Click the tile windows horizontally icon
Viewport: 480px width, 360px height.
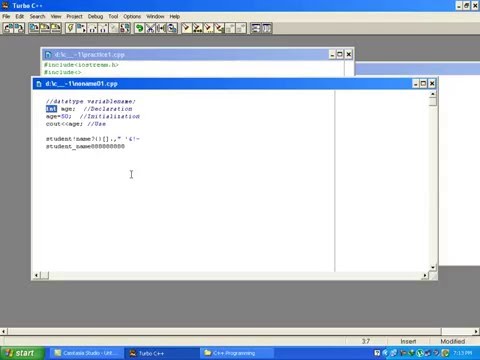[256, 28]
